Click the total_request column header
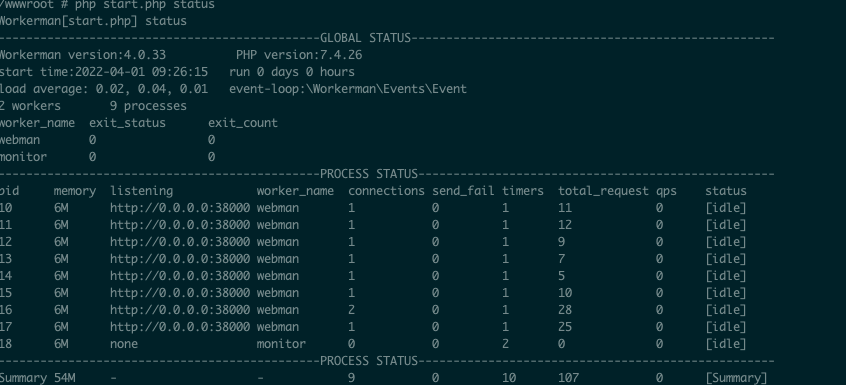The height and width of the screenshot is (385, 846). tap(603, 191)
